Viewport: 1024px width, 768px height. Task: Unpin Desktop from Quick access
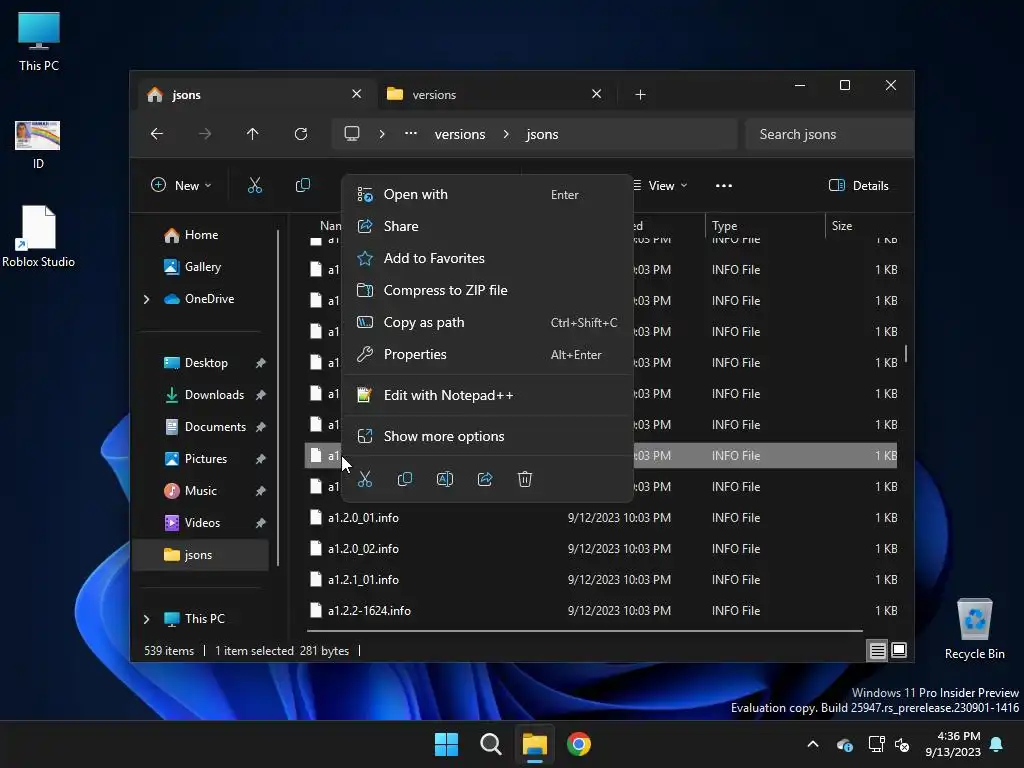[x=261, y=363]
